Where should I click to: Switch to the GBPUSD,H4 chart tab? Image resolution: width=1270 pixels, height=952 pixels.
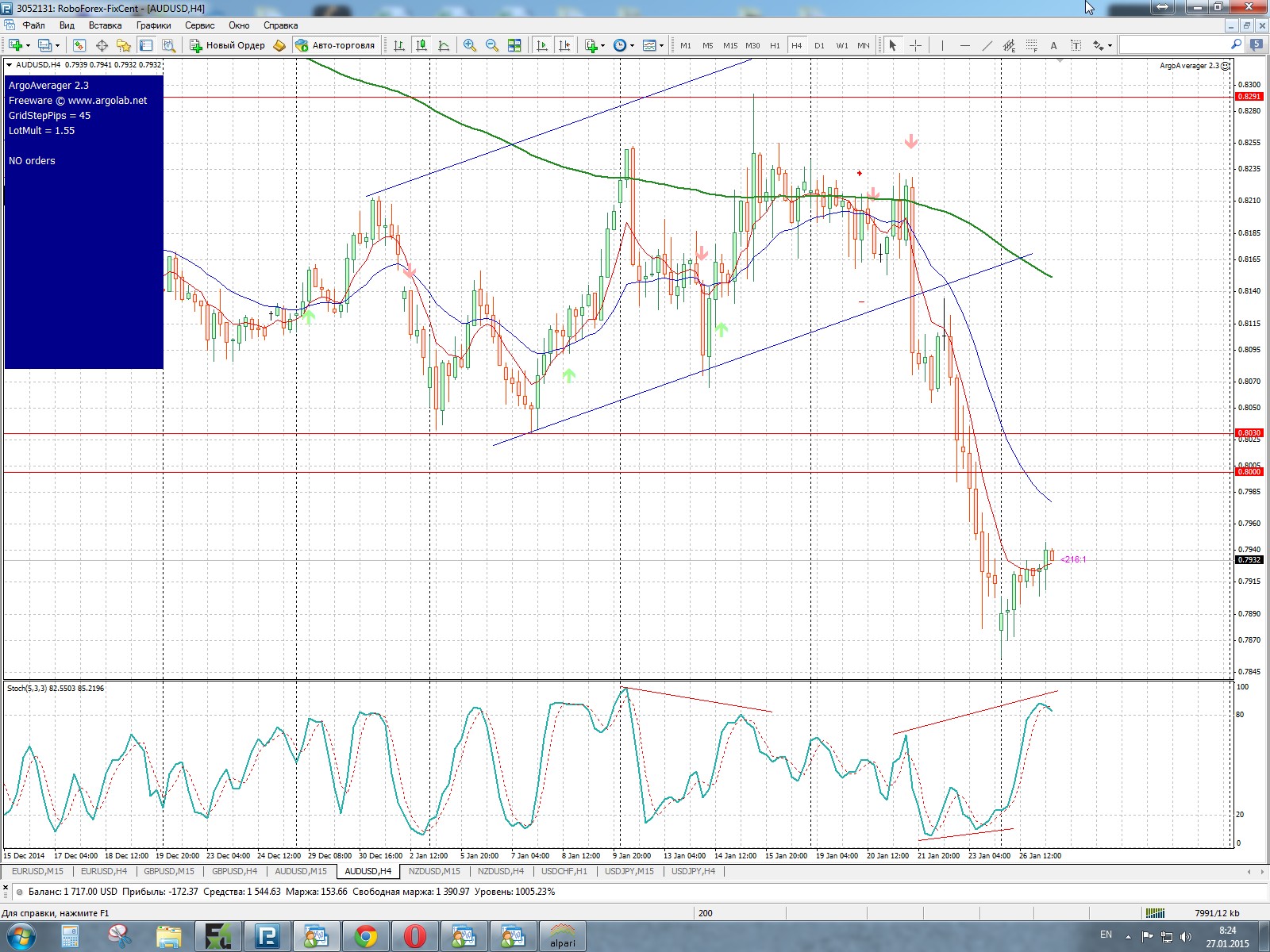coord(234,871)
